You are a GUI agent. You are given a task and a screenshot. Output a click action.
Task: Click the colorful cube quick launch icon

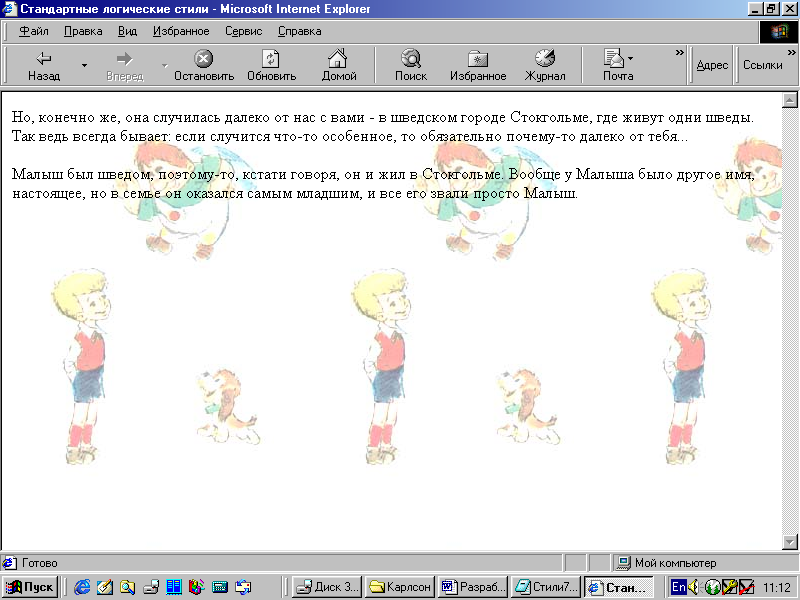pos(196,587)
